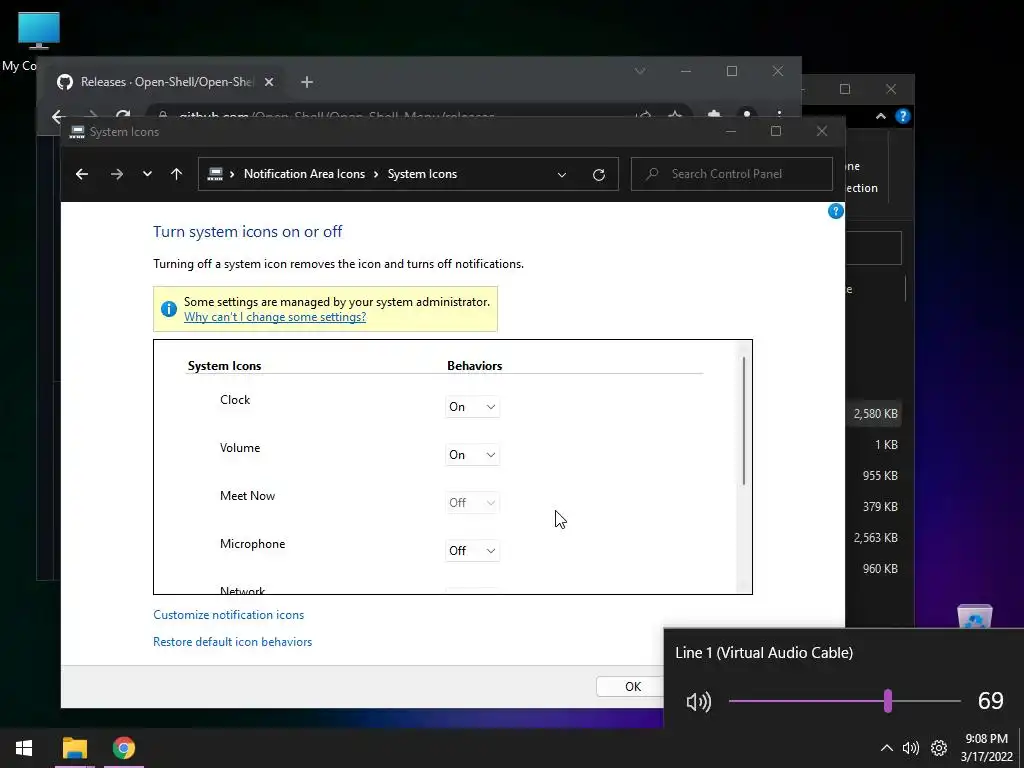Open the Recycle Bin desktop icon
This screenshot has width=1024, height=768.
[x=974, y=616]
